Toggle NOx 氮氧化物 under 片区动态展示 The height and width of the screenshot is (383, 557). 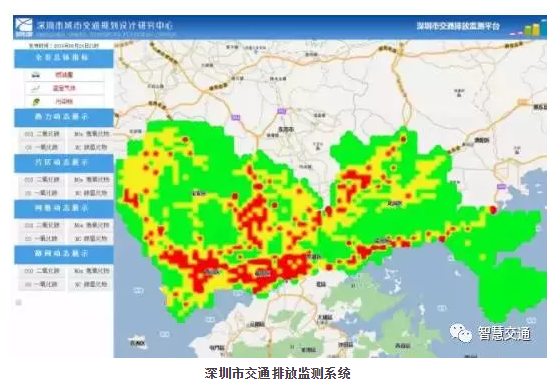pyautogui.click(x=91, y=180)
